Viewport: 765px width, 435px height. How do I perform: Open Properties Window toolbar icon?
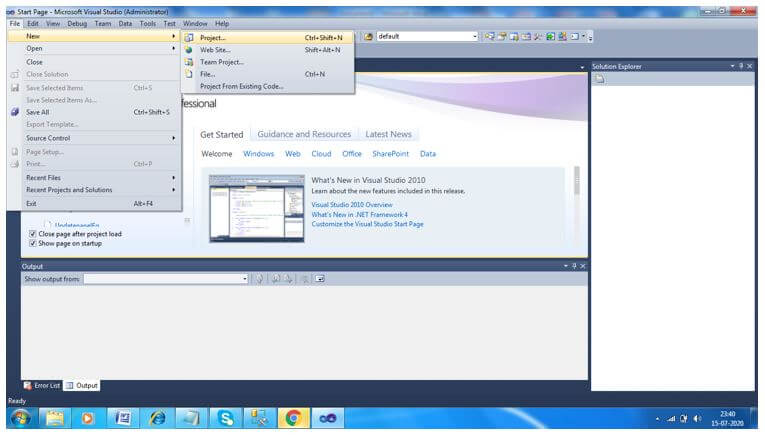click(x=502, y=37)
